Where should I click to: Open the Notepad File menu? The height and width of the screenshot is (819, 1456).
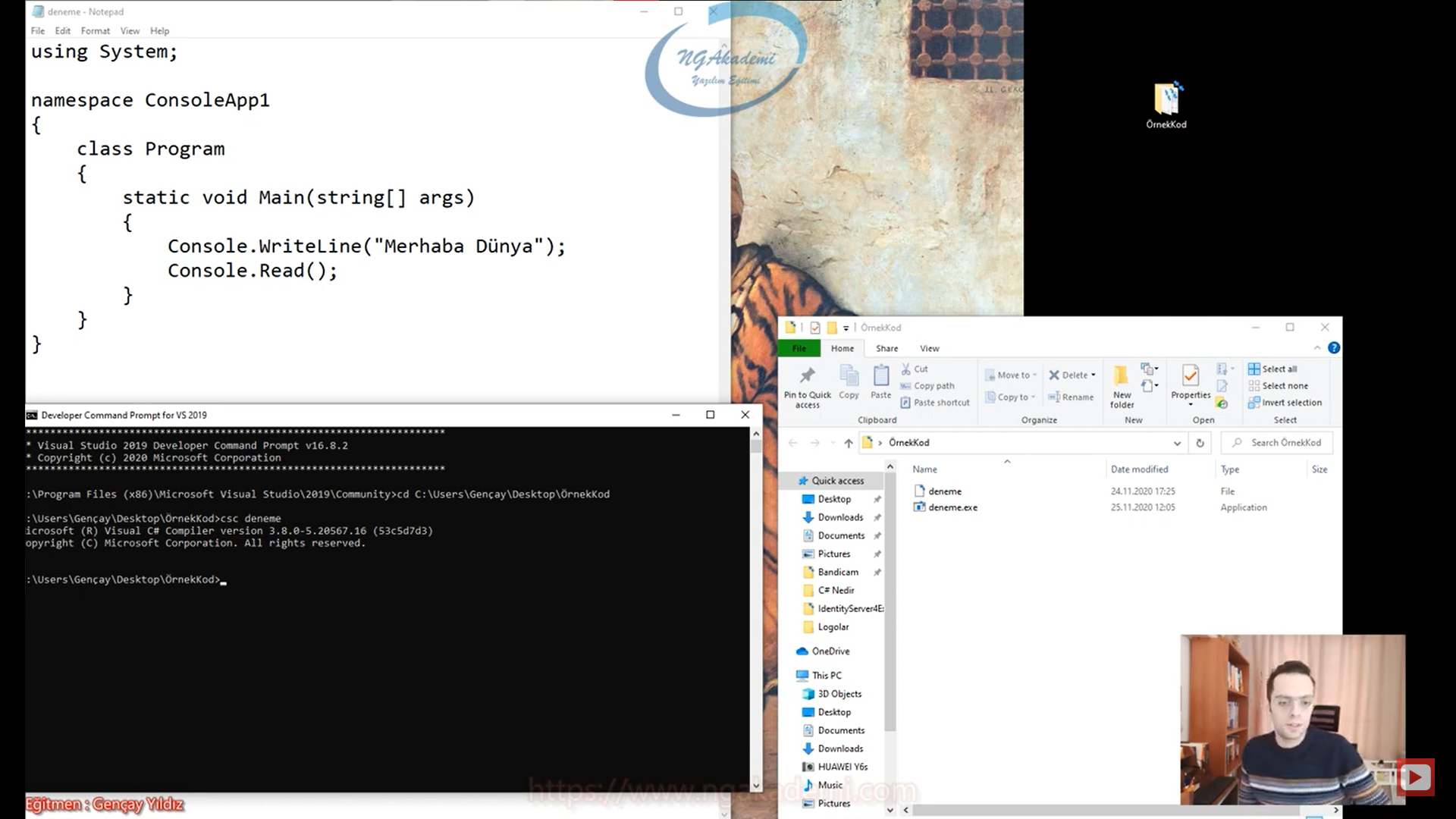coord(38,30)
